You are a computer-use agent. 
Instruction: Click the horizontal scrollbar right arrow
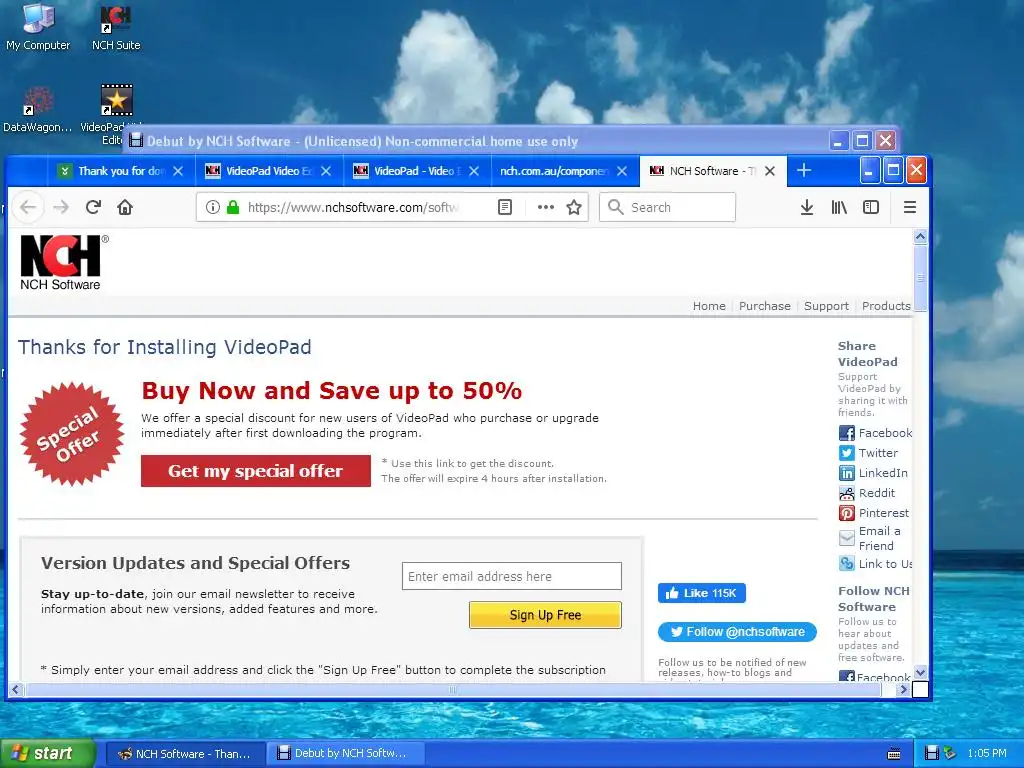903,689
